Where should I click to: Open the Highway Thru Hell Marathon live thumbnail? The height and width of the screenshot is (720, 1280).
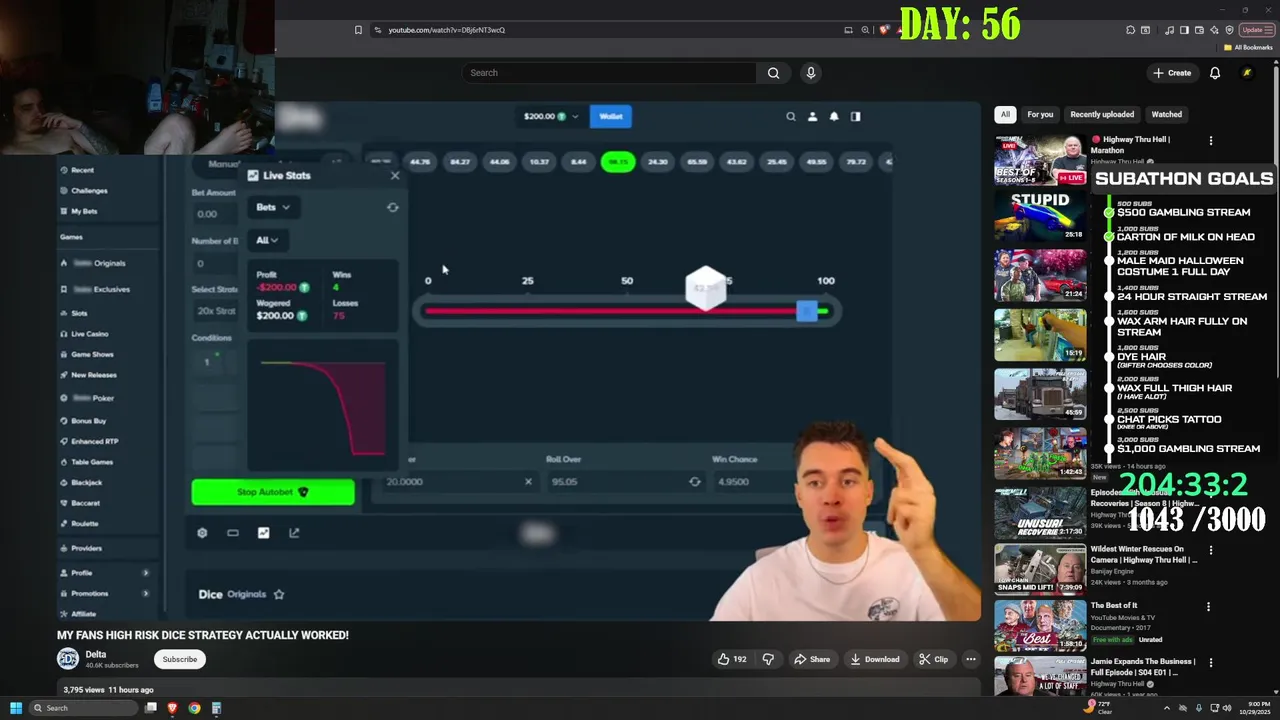pos(1040,160)
